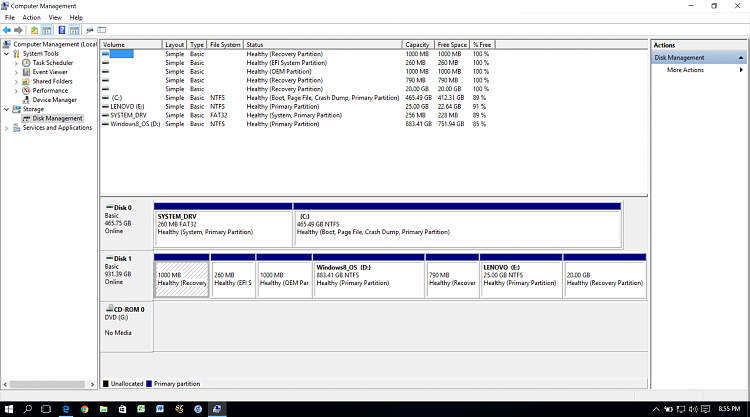Expand the Services and Applications node

(x=7, y=128)
